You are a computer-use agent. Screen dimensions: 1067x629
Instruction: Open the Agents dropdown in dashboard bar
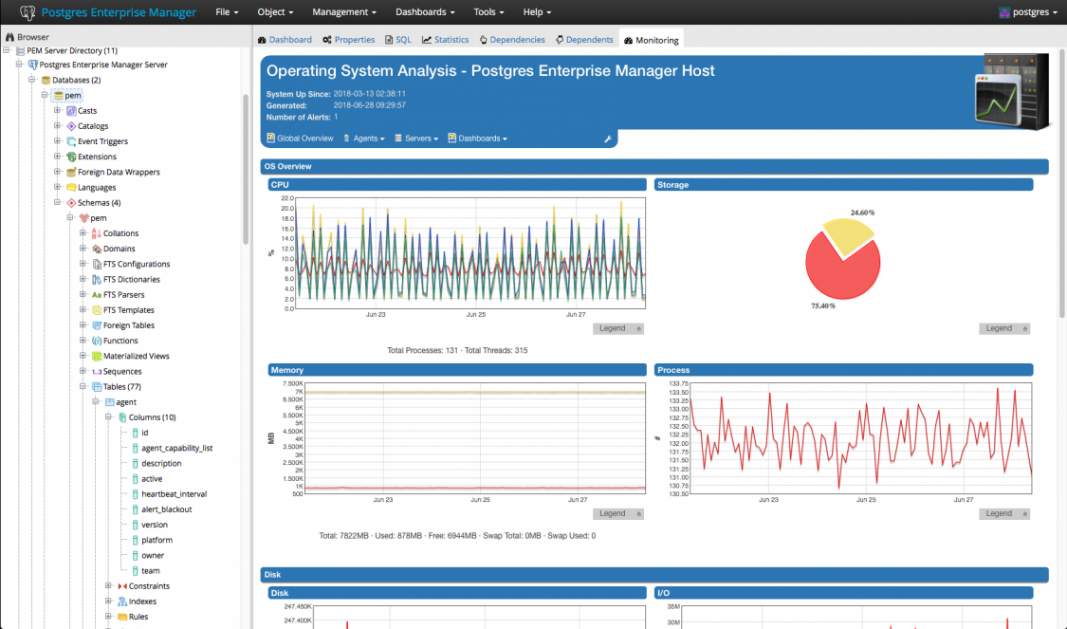pyautogui.click(x=364, y=138)
